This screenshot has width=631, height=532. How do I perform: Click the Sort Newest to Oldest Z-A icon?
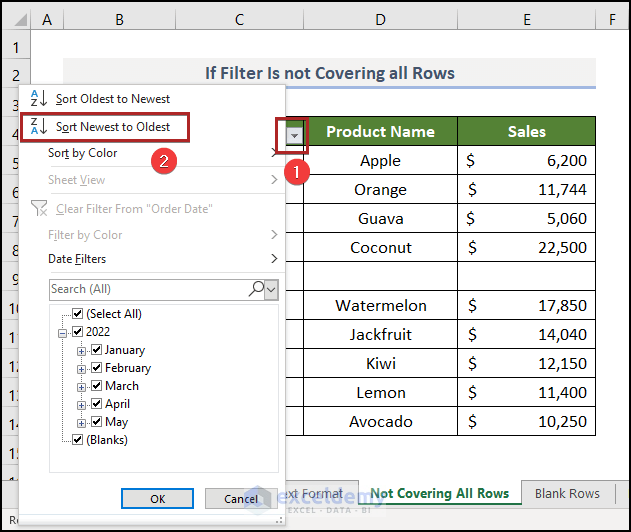pyautogui.click(x=39, y=127)
